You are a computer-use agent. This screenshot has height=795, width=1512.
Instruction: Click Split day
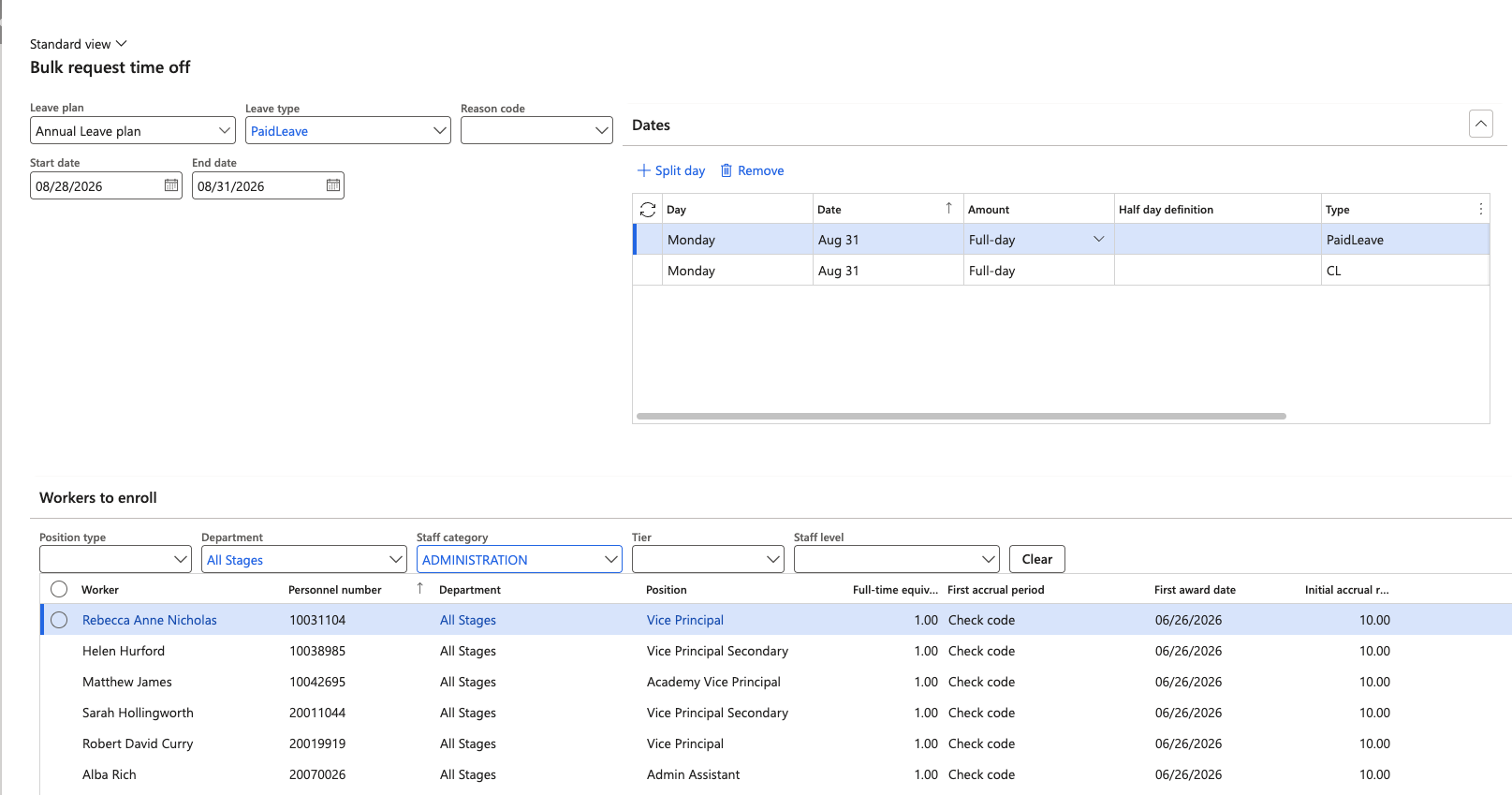pyautogui.click(x=671, y=170)
